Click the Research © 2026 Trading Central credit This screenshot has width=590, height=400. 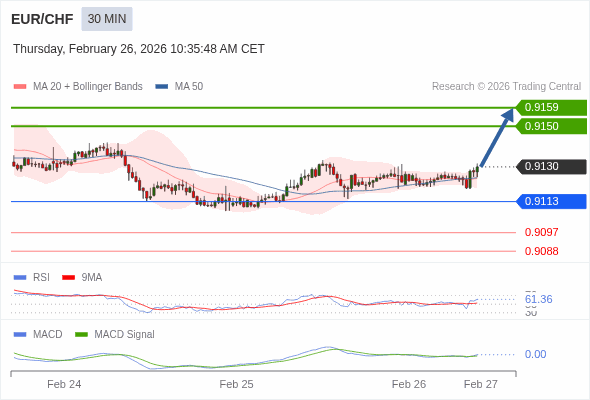(x=506, y=87)
